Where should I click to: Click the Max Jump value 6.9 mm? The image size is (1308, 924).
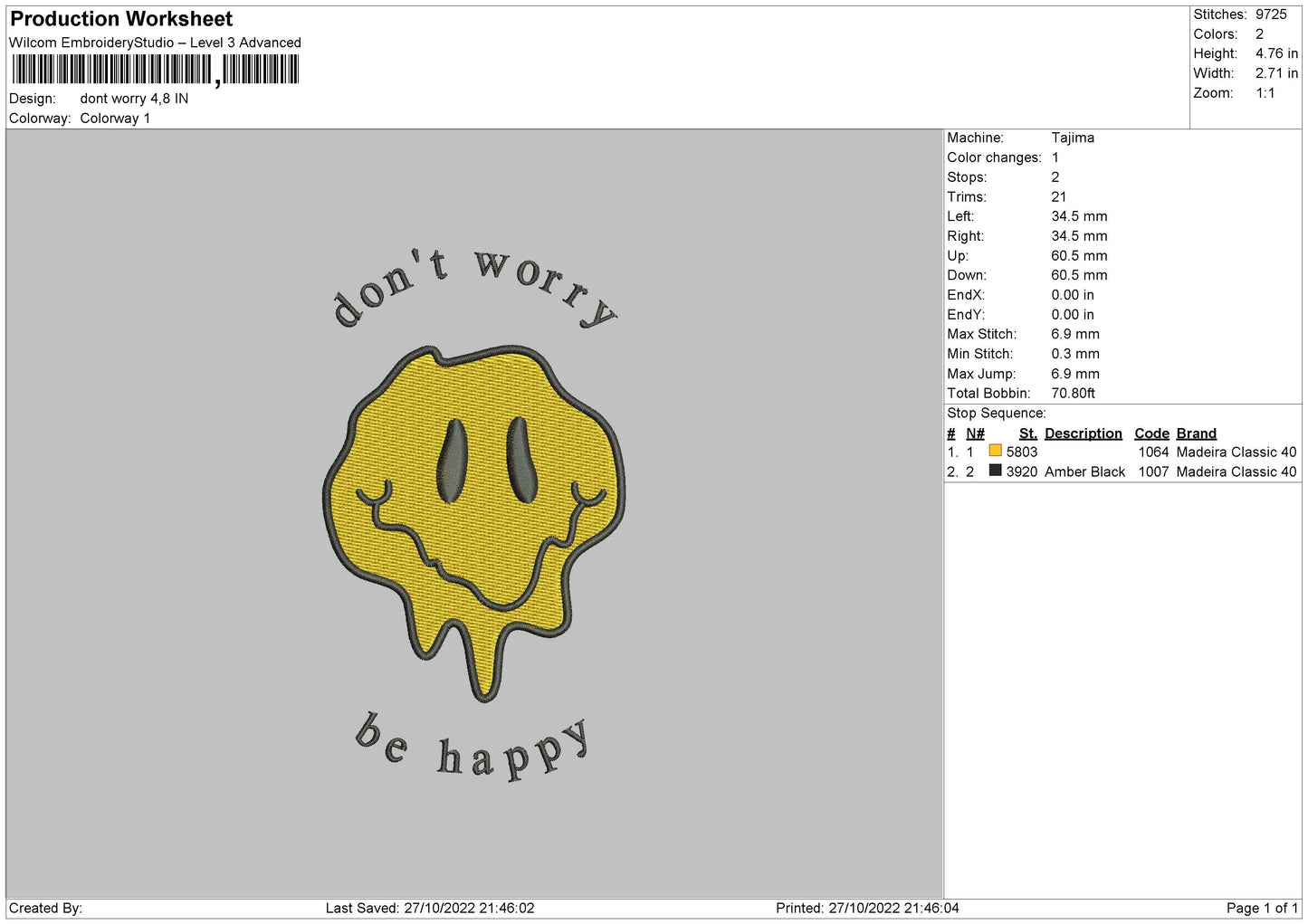(x=1075, y=374)
